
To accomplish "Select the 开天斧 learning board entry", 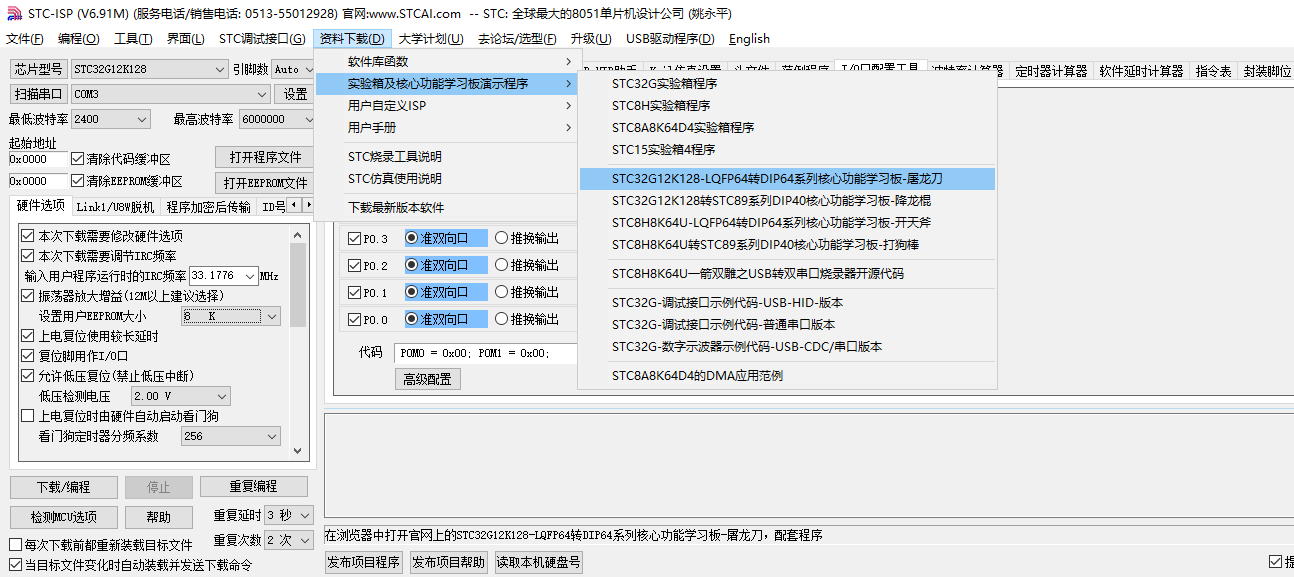I will coord(787,223).
